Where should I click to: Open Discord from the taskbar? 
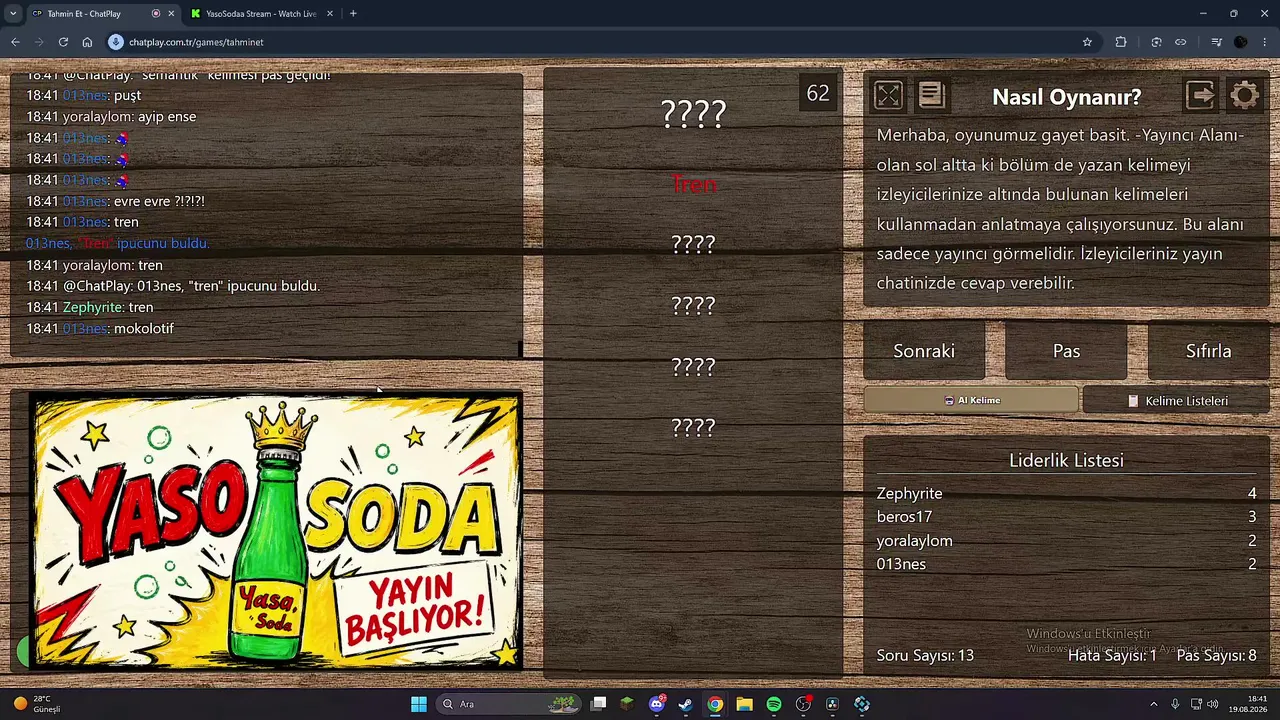[x=657, y=704]
